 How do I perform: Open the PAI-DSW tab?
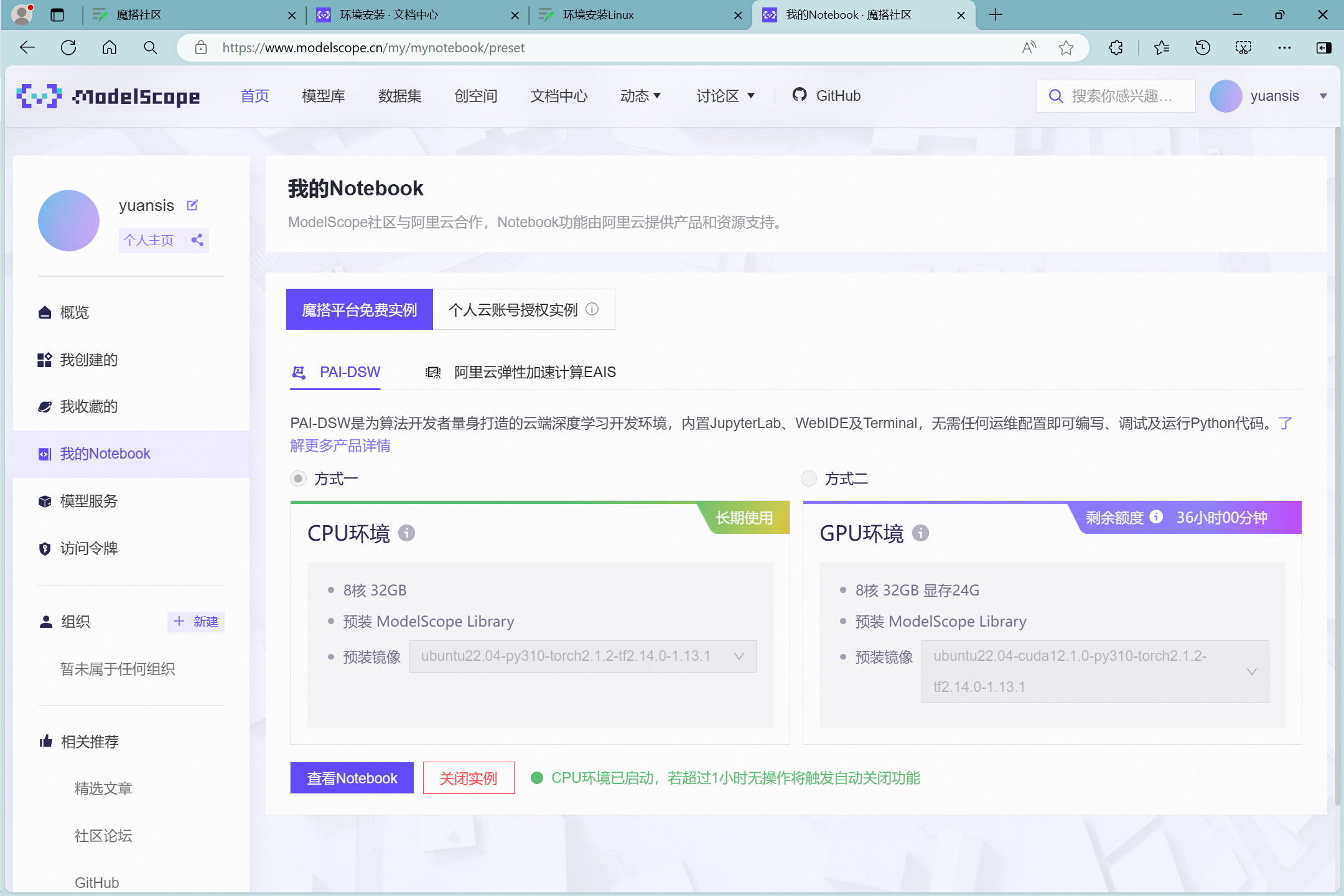pos(336,372)
